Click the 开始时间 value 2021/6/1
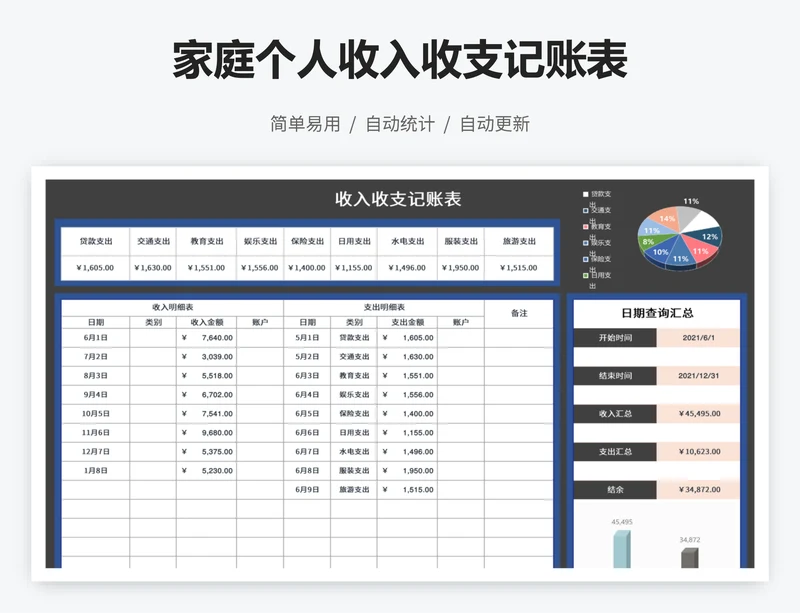 click(698, 338)
